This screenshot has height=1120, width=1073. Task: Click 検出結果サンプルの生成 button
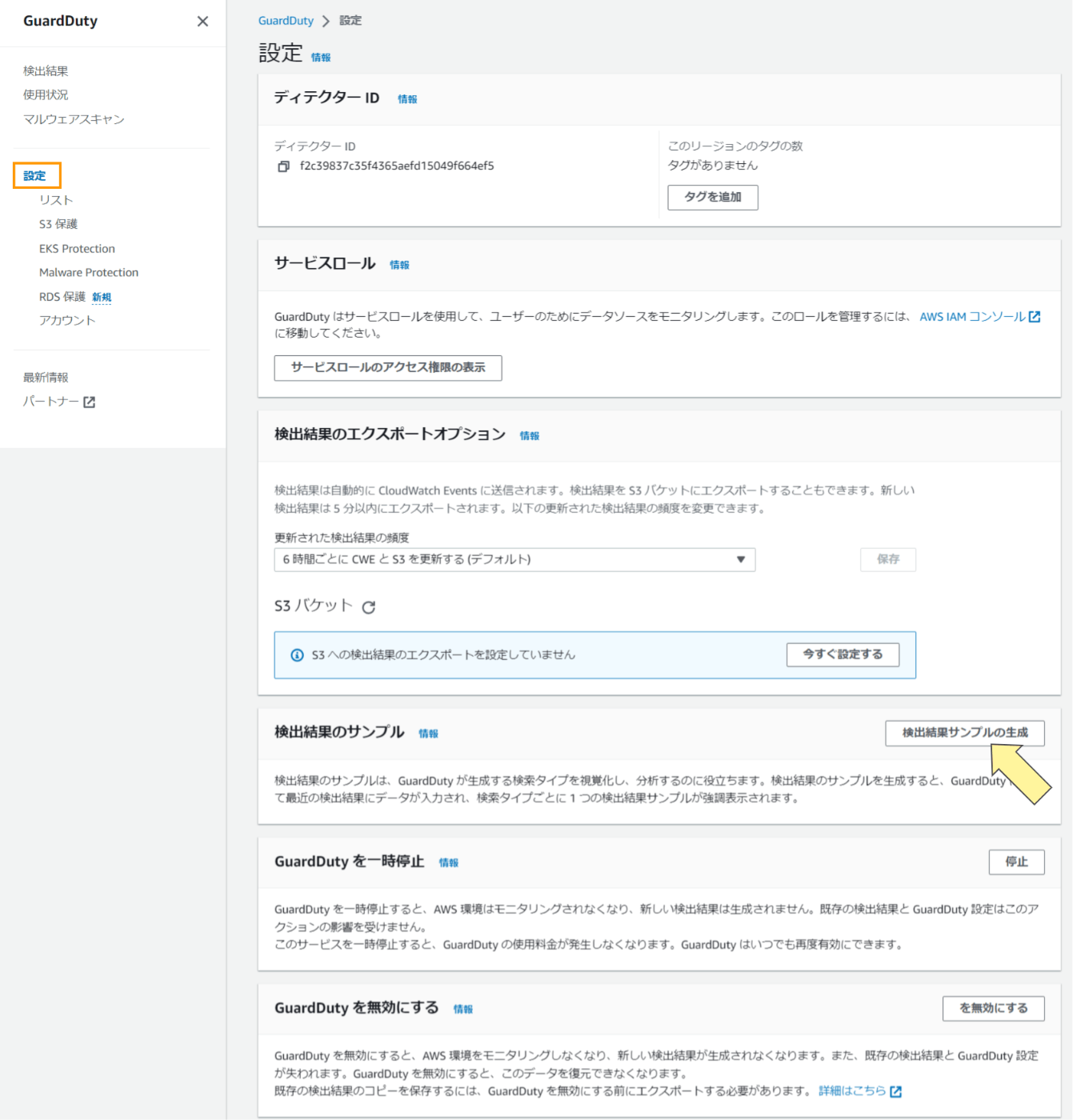click(x=965, y=734)
